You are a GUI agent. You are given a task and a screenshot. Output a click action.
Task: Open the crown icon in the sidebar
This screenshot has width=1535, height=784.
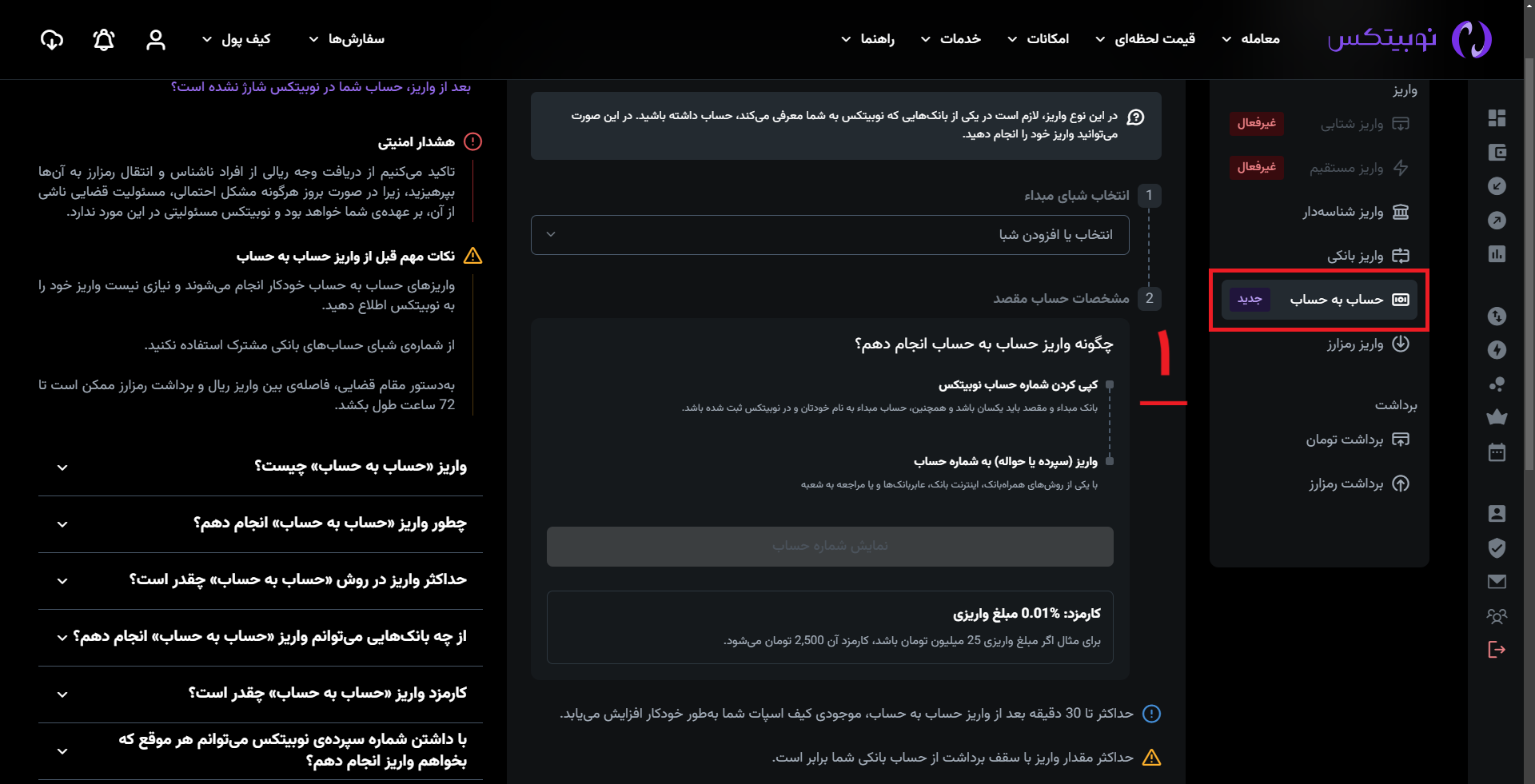tap(1497, 416)
